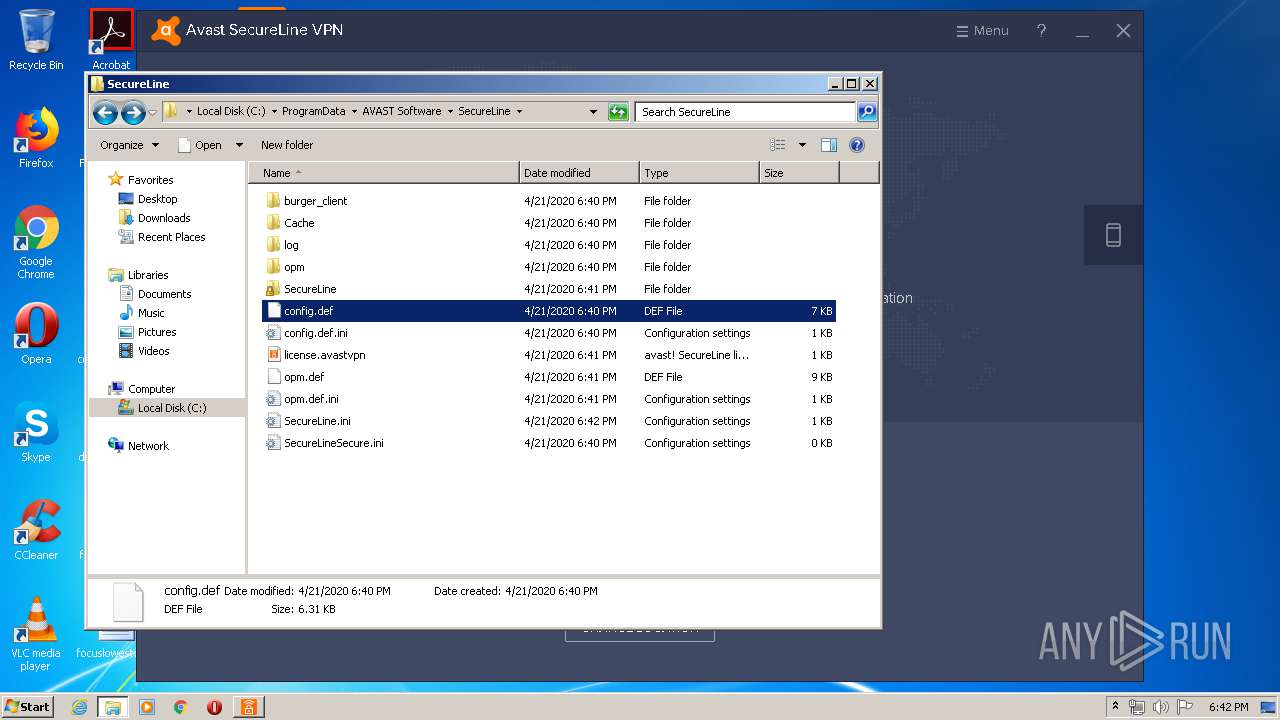This screenshot has width=1280, height=720.
Task: Expand dropdown arrow after SecureLine breadcrumb
Action: [519, 111]
